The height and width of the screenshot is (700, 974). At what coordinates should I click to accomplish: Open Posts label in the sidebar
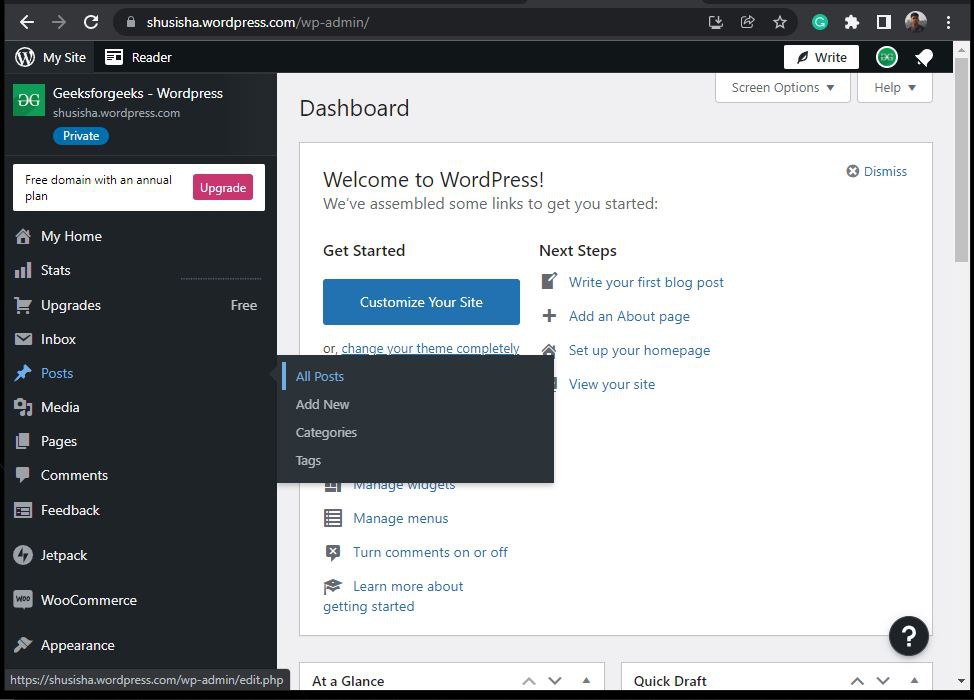pyautogui.click(x=57, y=373)
